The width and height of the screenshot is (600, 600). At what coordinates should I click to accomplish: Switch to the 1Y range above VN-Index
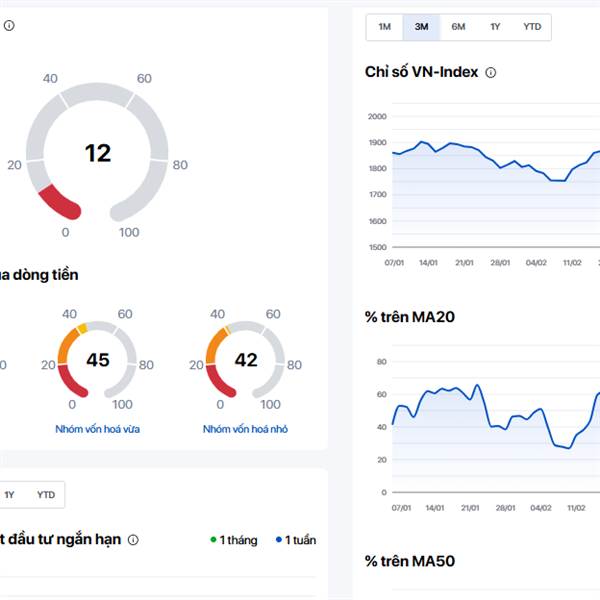(x=495, y=27)
